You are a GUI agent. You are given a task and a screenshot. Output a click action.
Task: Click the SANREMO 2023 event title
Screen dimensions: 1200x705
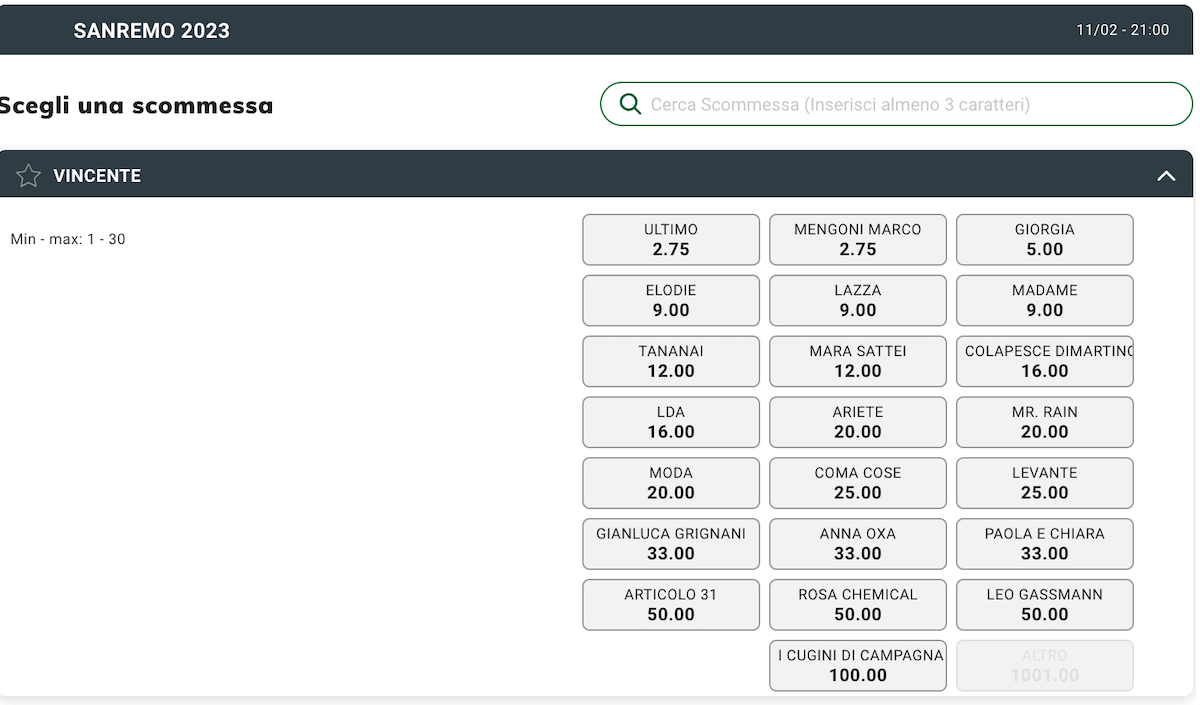152,31
